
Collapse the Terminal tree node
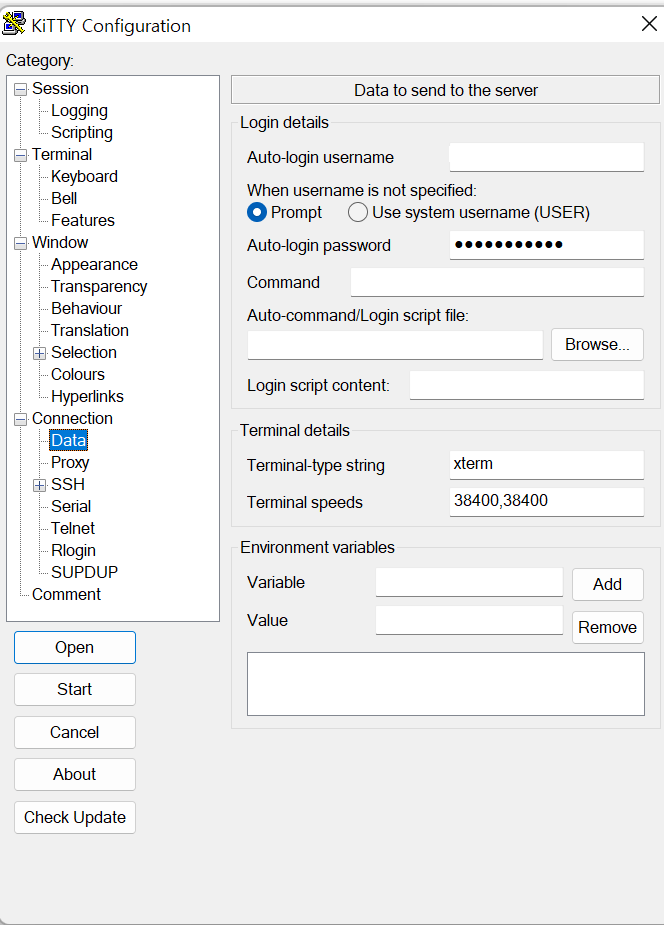point(21,155)
